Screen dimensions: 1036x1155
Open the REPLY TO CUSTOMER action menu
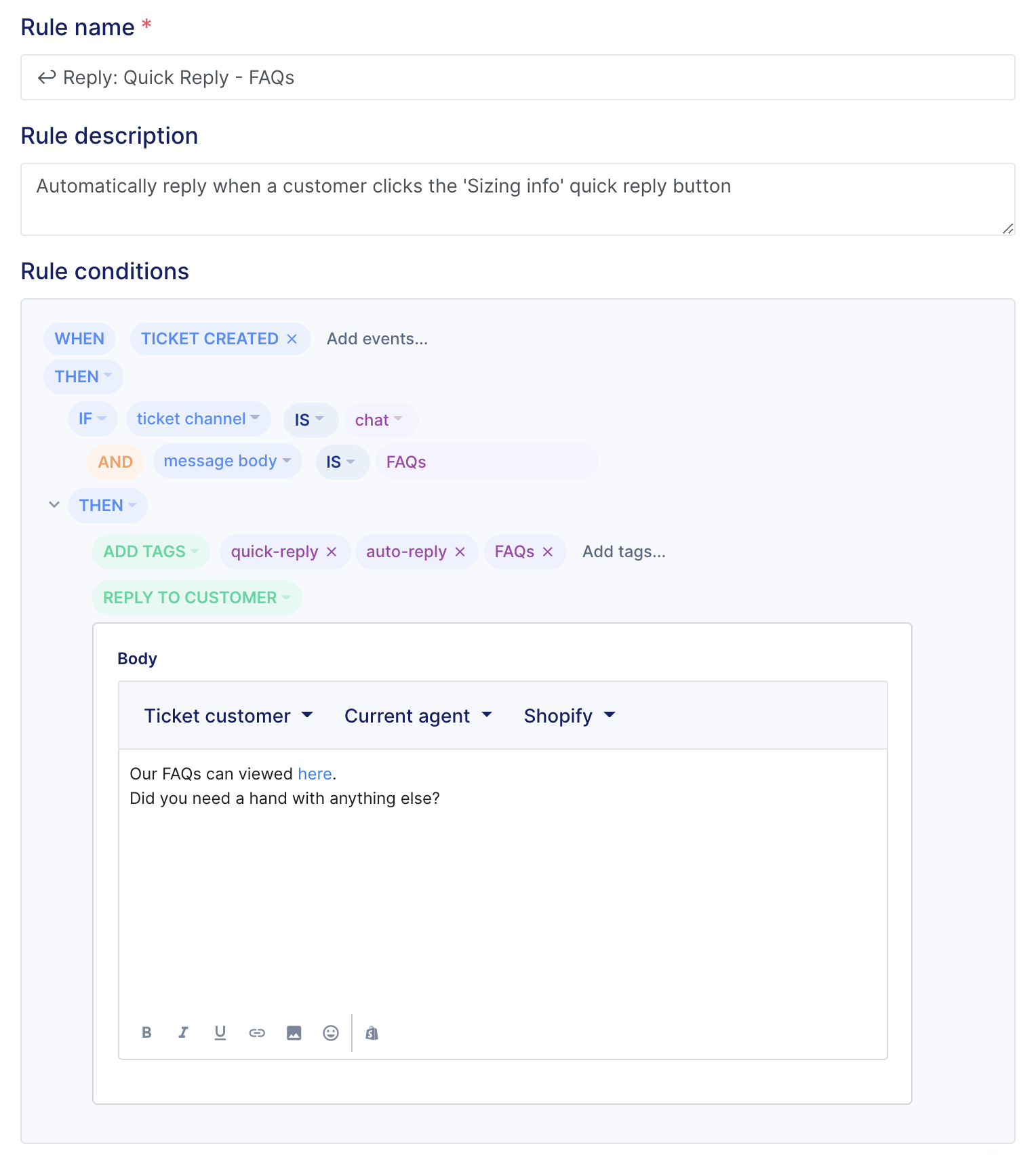tap(197, 598)
